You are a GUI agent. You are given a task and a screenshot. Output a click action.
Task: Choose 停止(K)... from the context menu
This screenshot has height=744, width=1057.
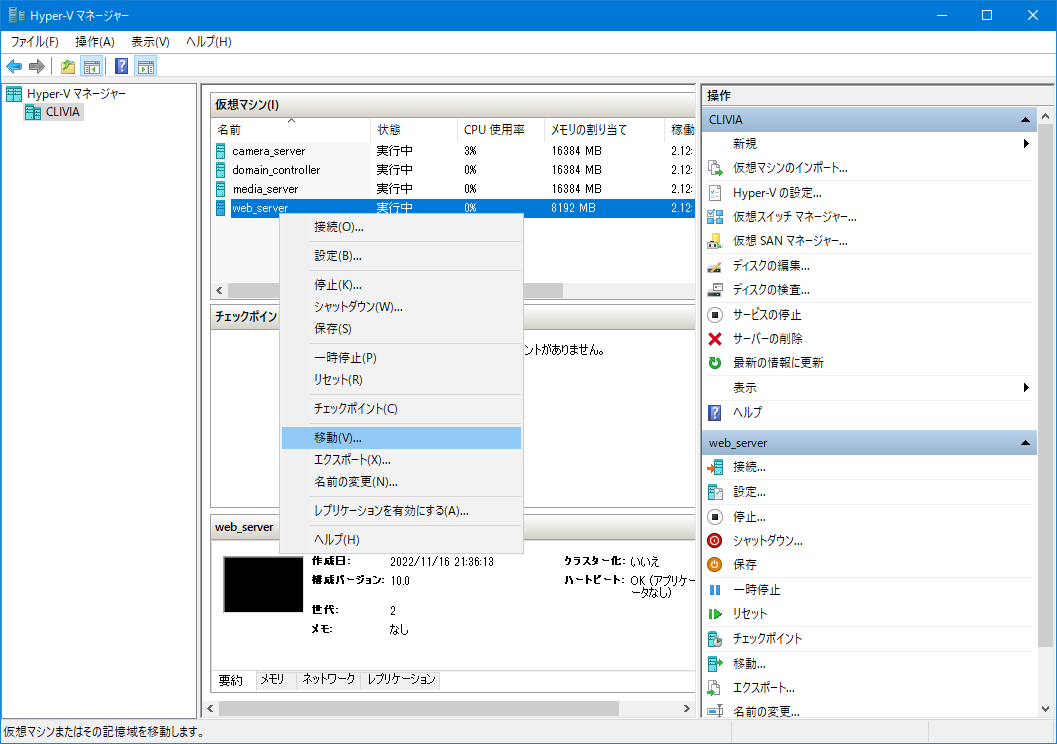[401, 285]
